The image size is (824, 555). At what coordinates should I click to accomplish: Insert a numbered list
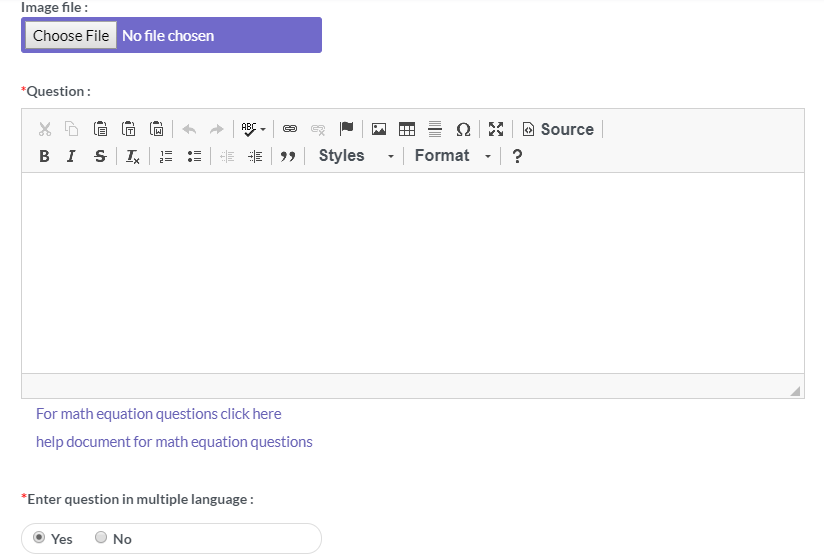tap(166, 156)
